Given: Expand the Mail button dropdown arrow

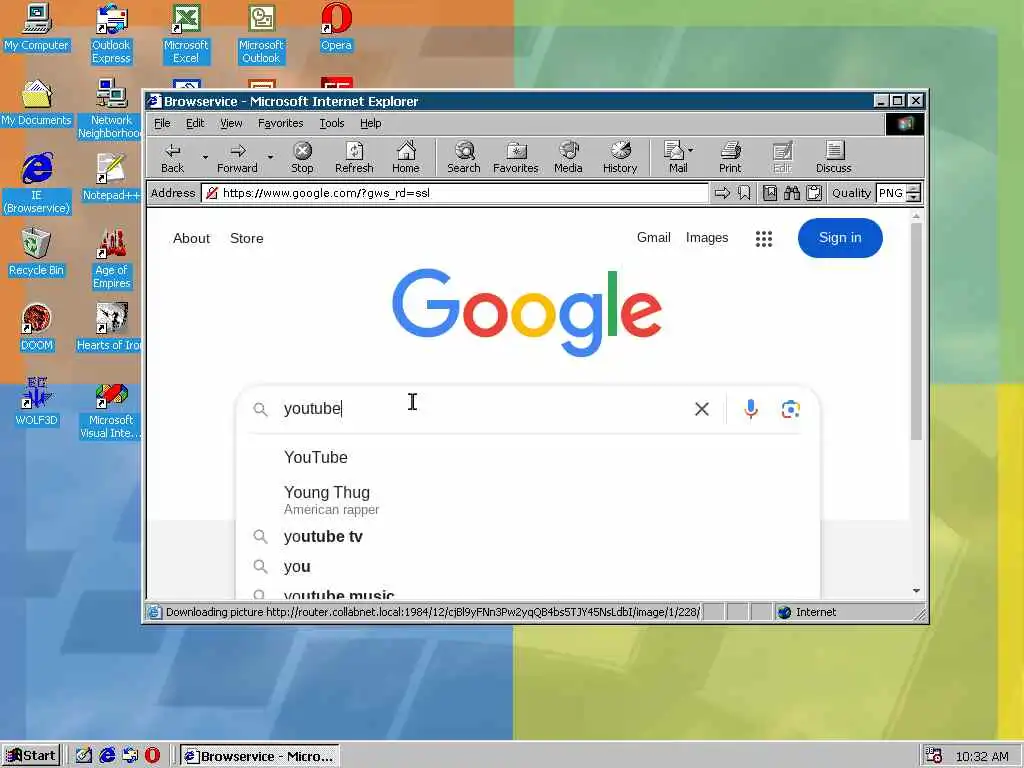Looking at the screenshot, I should pyautogui.click(x=691, y=150).
